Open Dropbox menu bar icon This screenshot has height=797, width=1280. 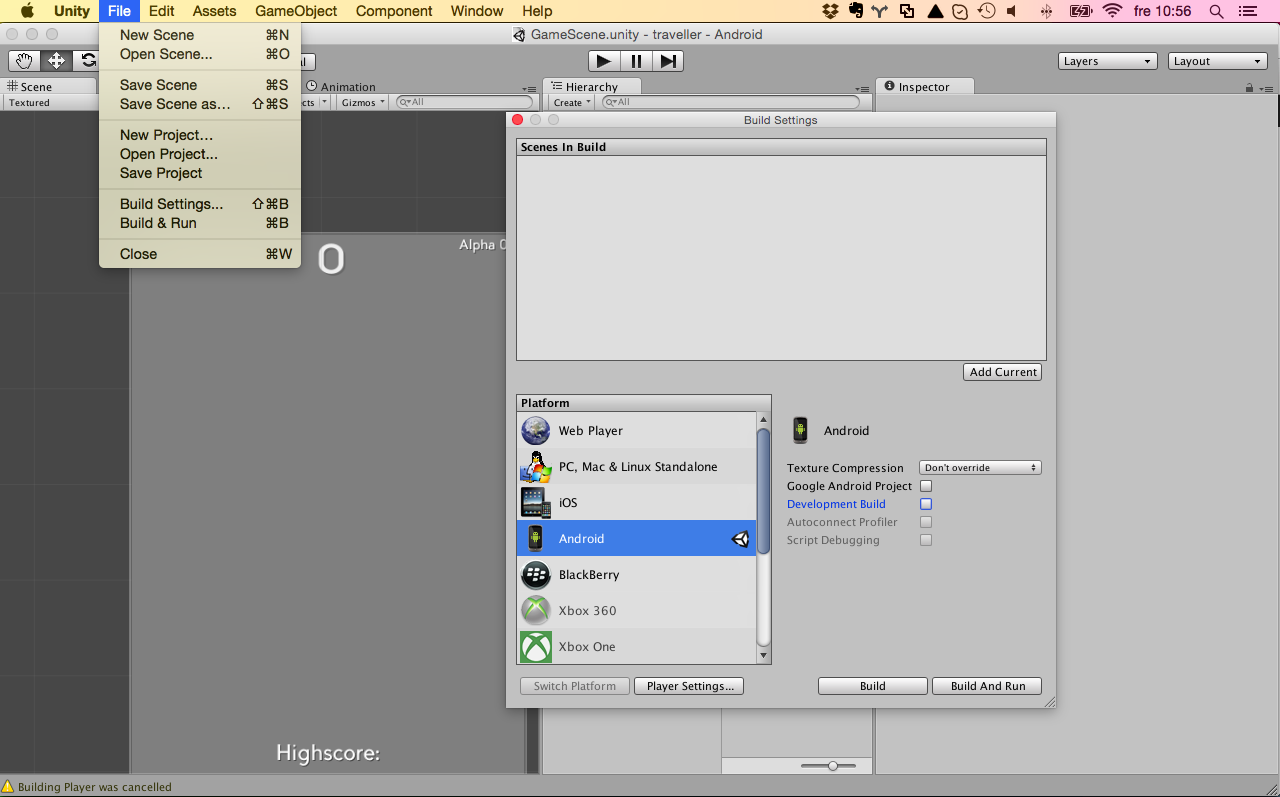(830, 11)
